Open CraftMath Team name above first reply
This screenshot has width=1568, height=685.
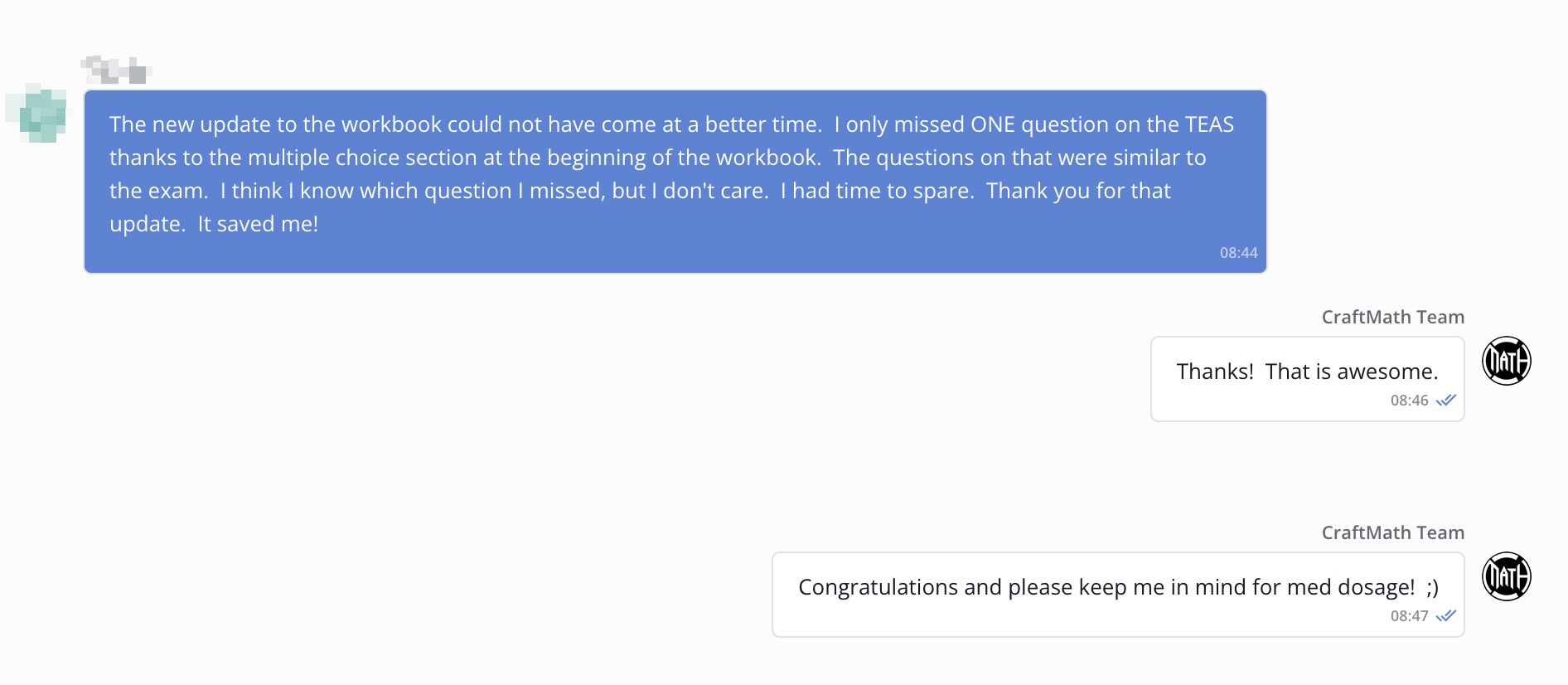[x=1392, y=317]
